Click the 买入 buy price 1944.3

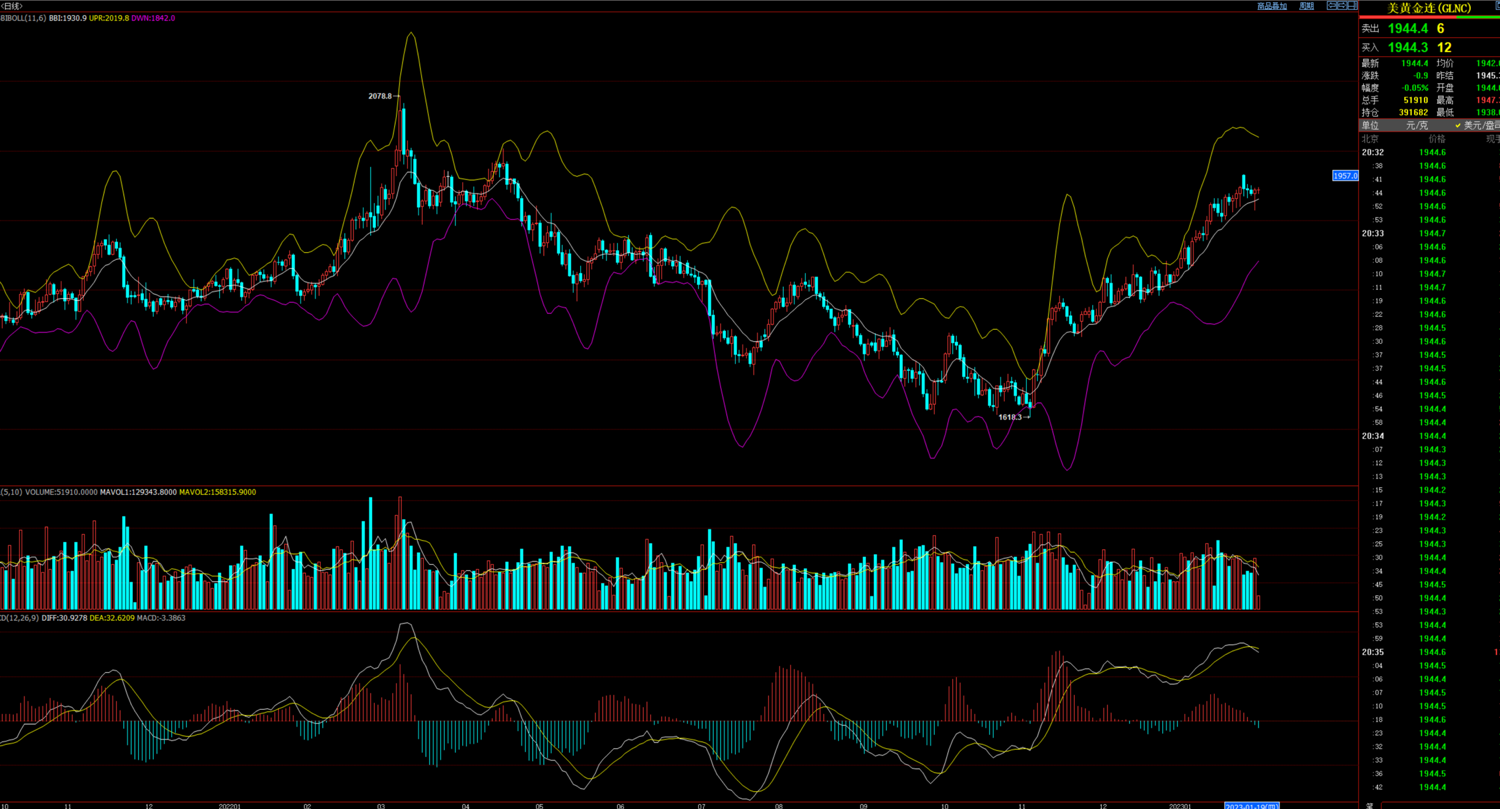point(1407,48)
